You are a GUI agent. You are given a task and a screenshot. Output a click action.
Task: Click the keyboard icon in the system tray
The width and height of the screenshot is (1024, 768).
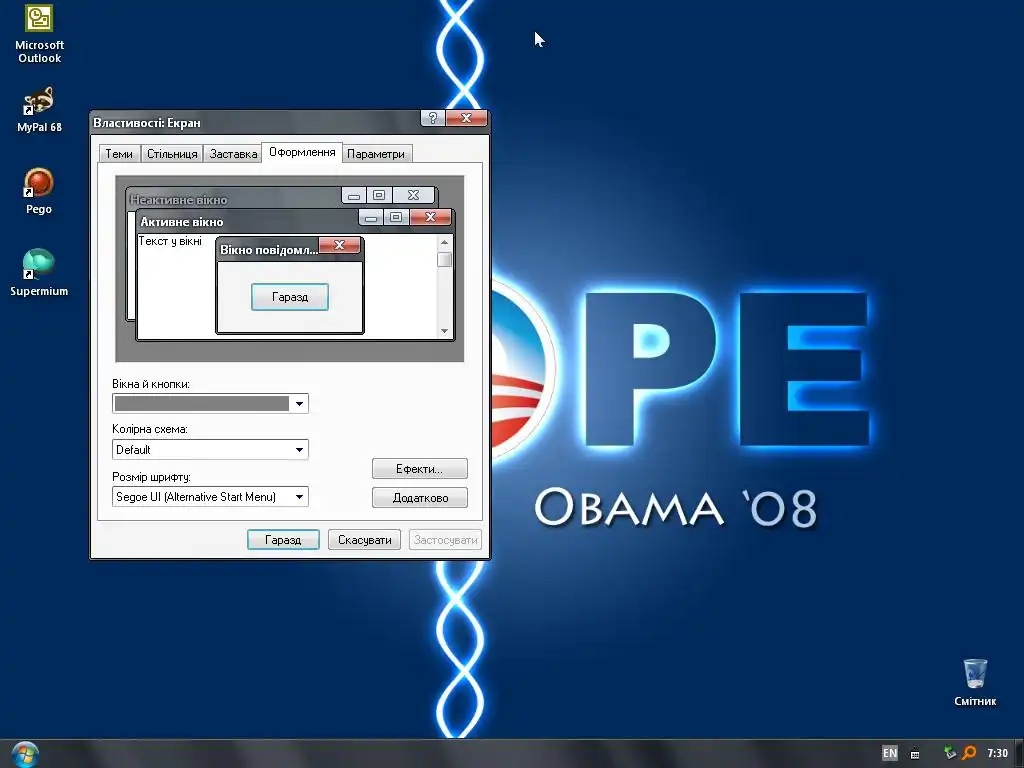(915, 754)
